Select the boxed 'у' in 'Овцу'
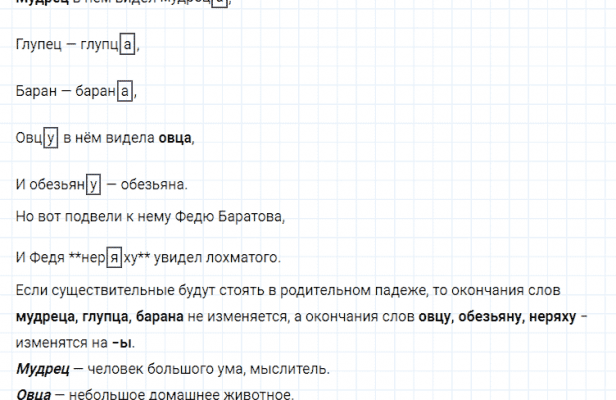Image resolution: width=616 pixels, height=400 pixels. coord(51,138)
